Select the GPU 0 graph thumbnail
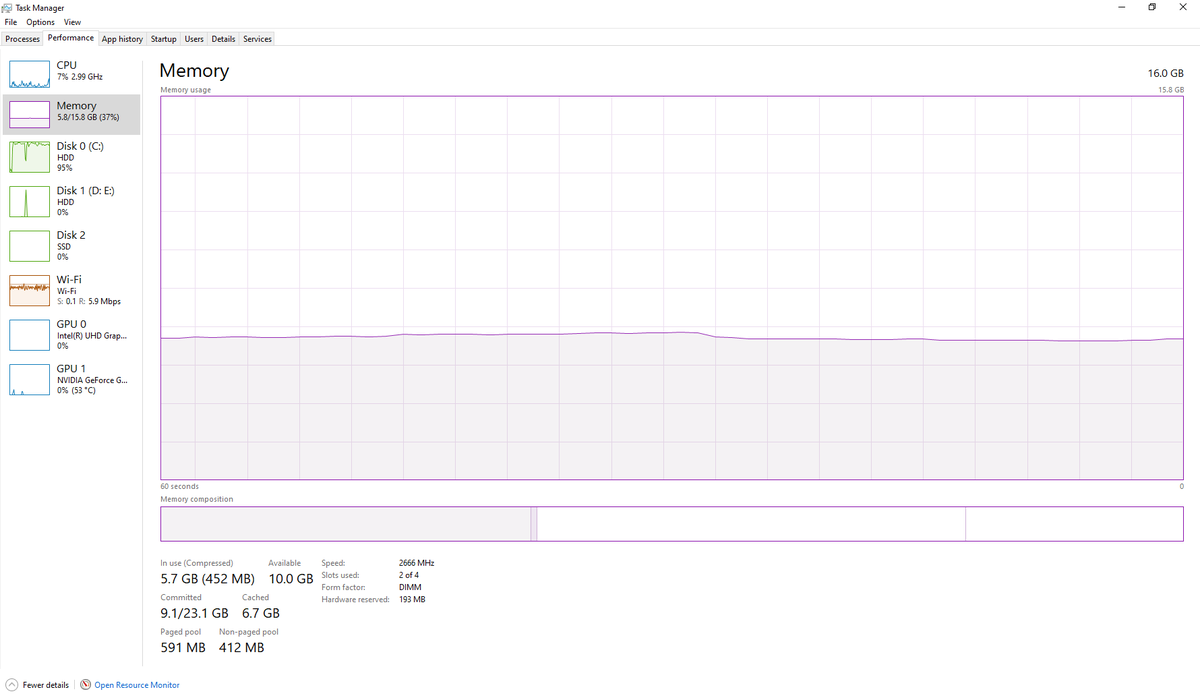1200x700 pixels. tap(30, 335)
